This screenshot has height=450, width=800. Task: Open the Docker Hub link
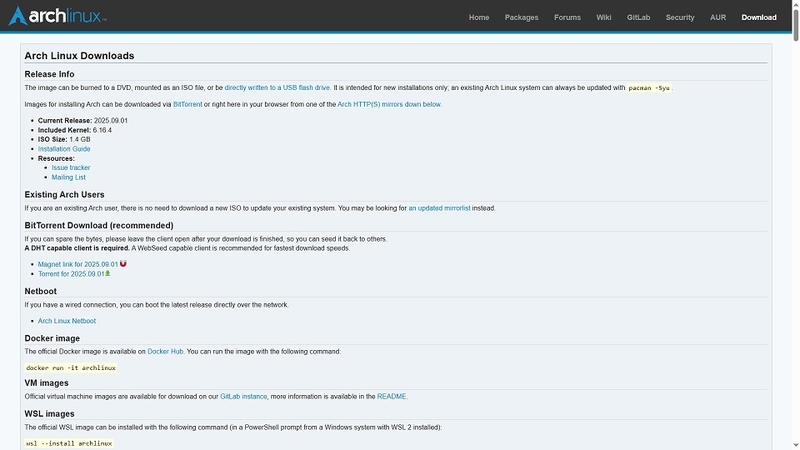165,352
